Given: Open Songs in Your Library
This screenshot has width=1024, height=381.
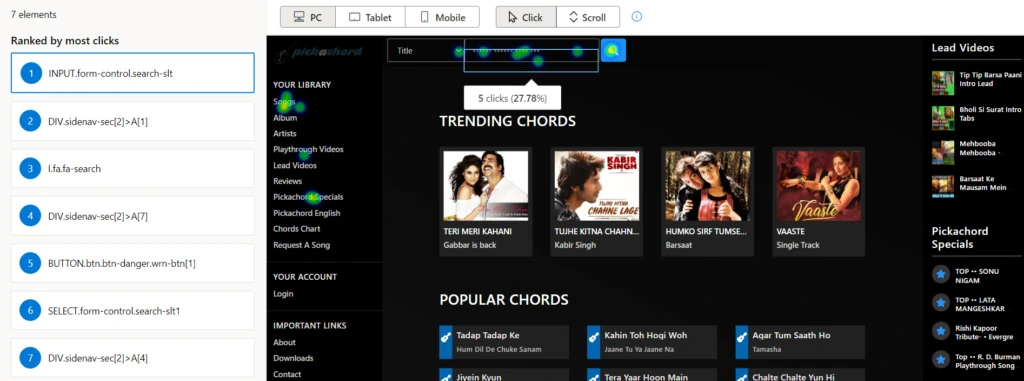Looking at the screenshot, I should tap(284, 102).
